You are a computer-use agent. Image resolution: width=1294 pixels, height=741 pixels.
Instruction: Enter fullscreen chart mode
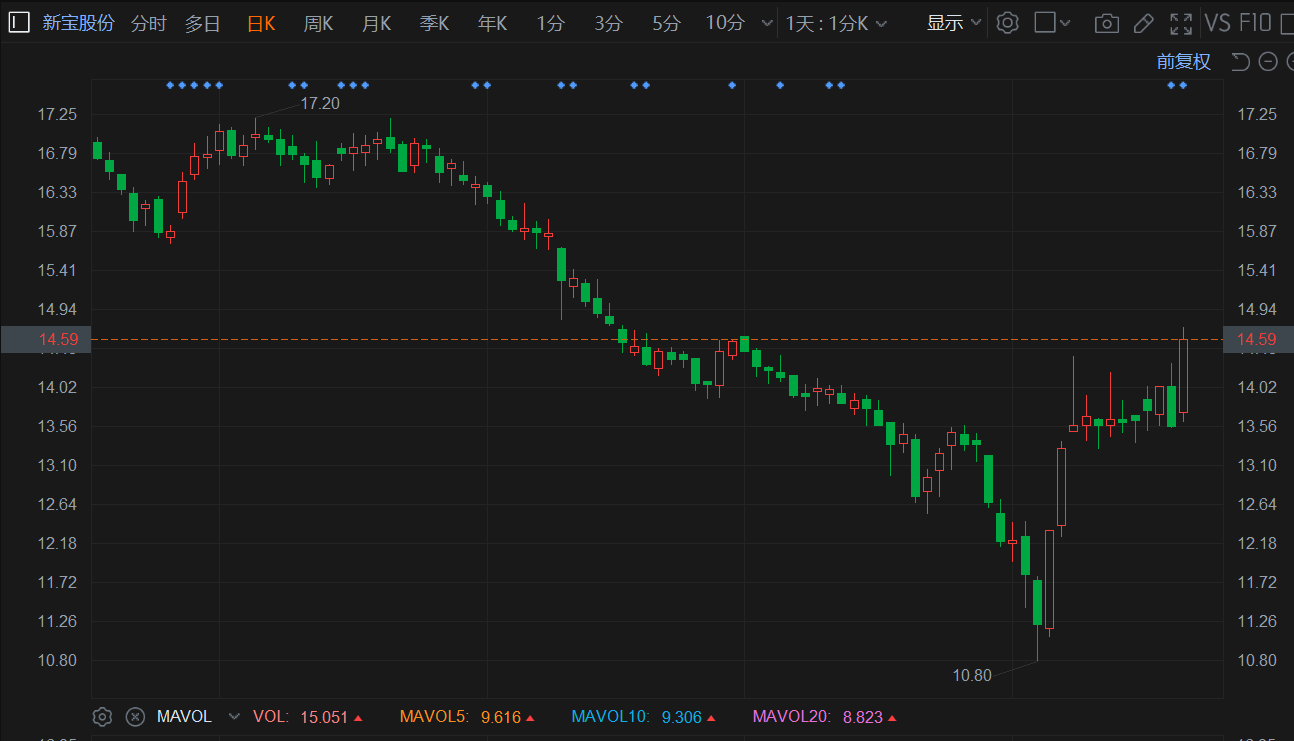(1181, 23)
